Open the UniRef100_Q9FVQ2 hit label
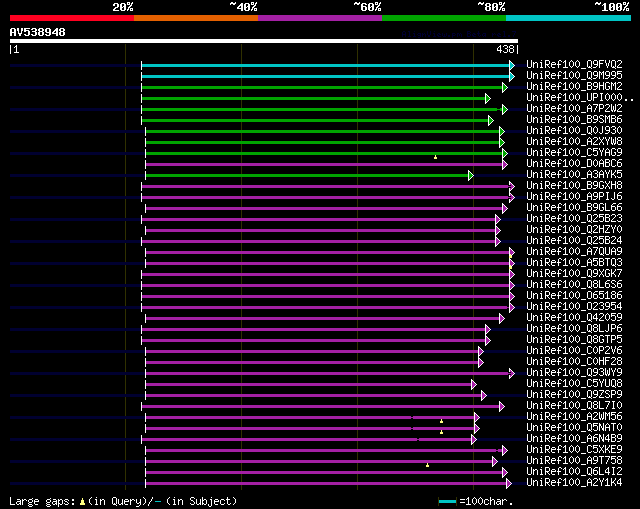 574,64
